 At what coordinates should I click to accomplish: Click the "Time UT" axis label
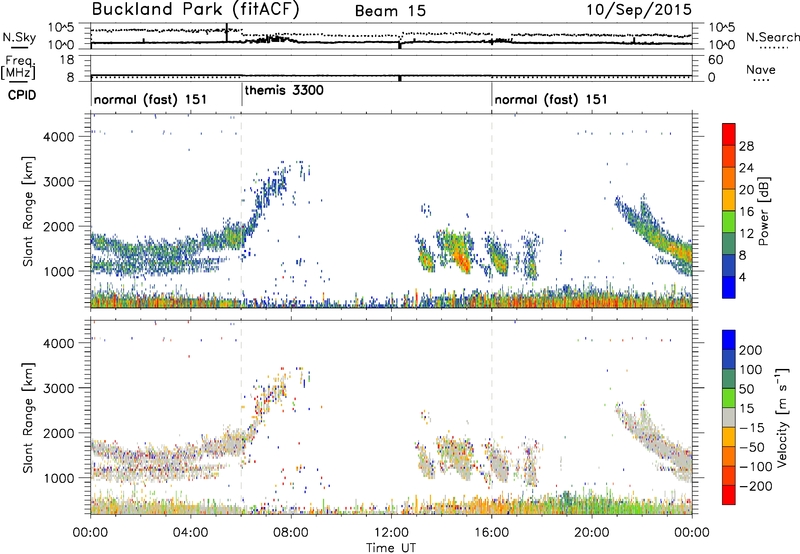point(391,547)
